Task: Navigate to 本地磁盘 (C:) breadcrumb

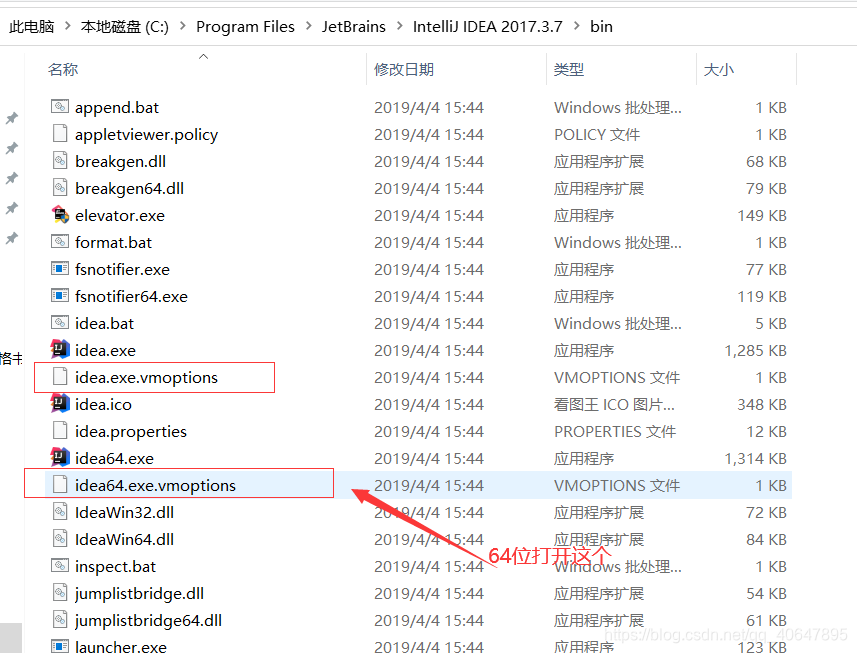Action: tap(125, 26)
